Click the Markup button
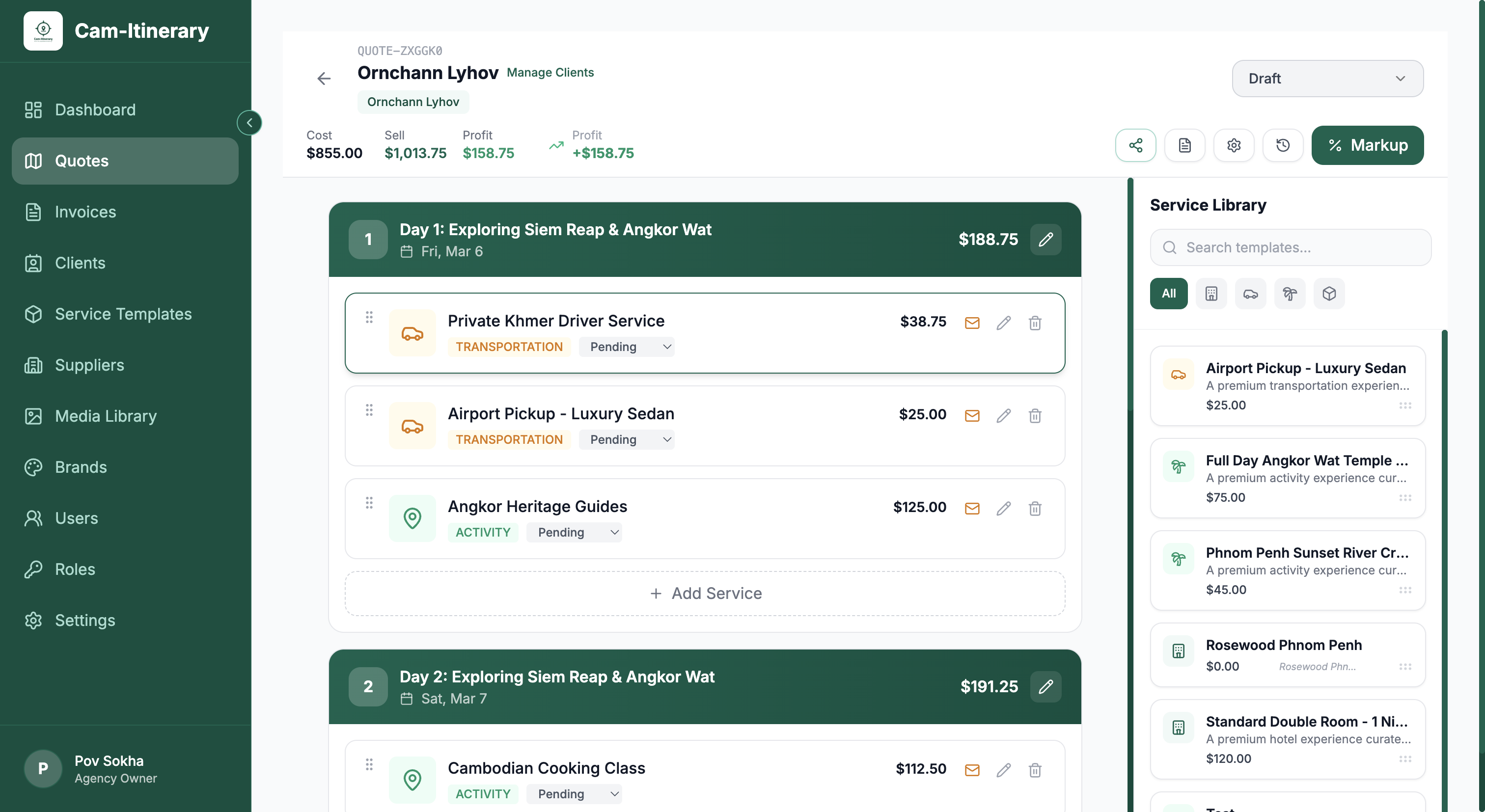 coord(1368,145)
